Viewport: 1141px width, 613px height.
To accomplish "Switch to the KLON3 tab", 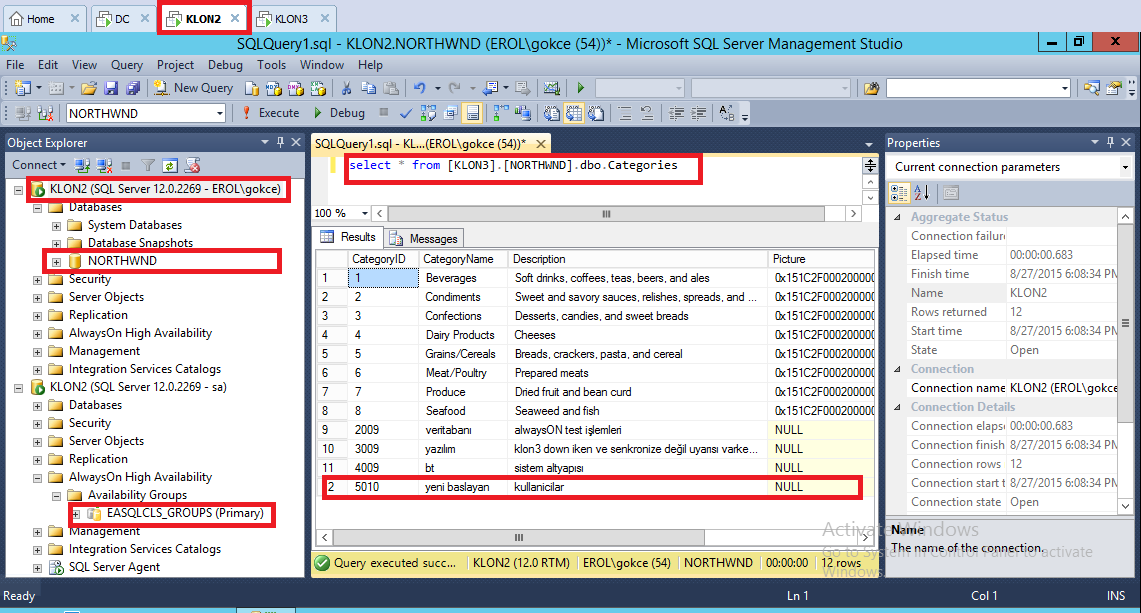I will pyautogui.click(x=291, y=19).
